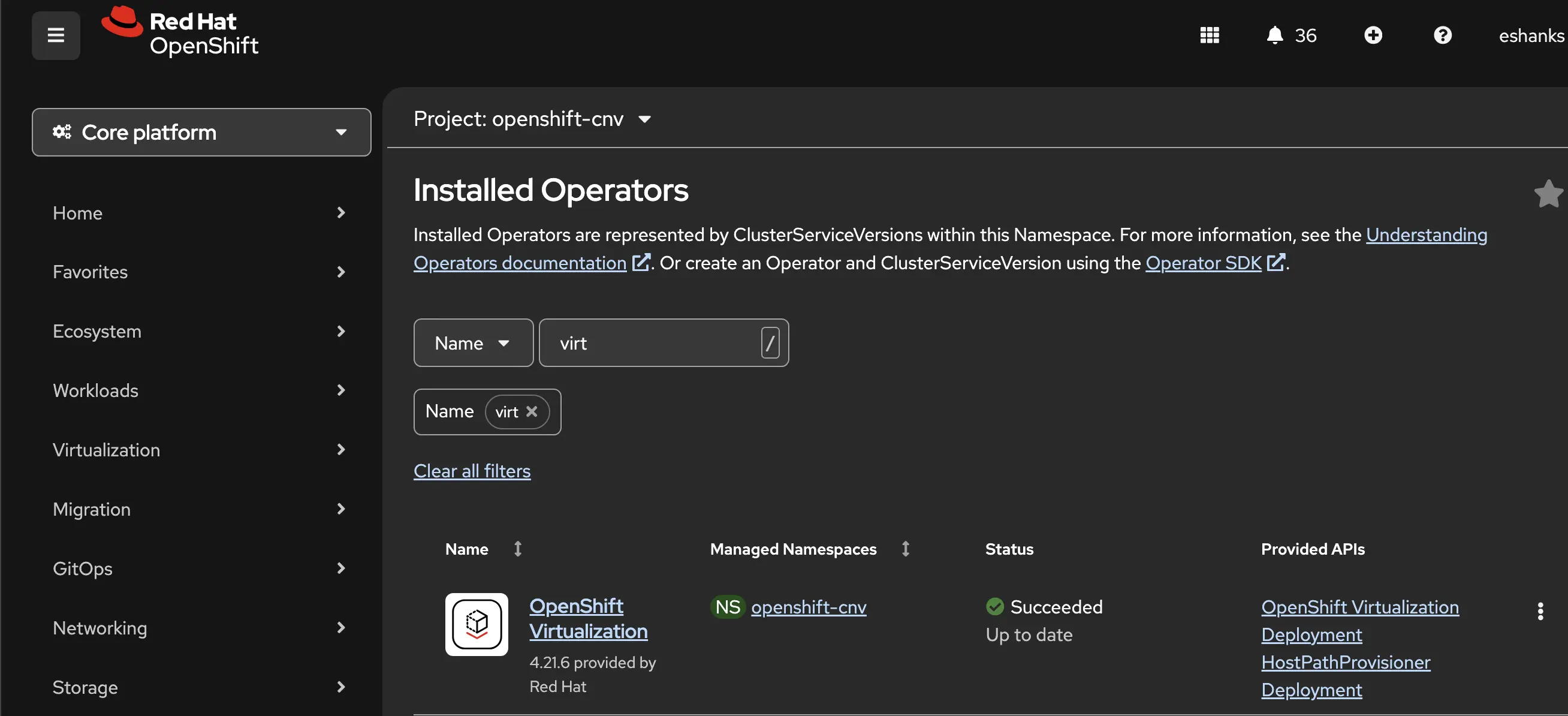Open the application launcher grid
The width and height of the screenshot is (1568, 716).
coord(1209,35)
